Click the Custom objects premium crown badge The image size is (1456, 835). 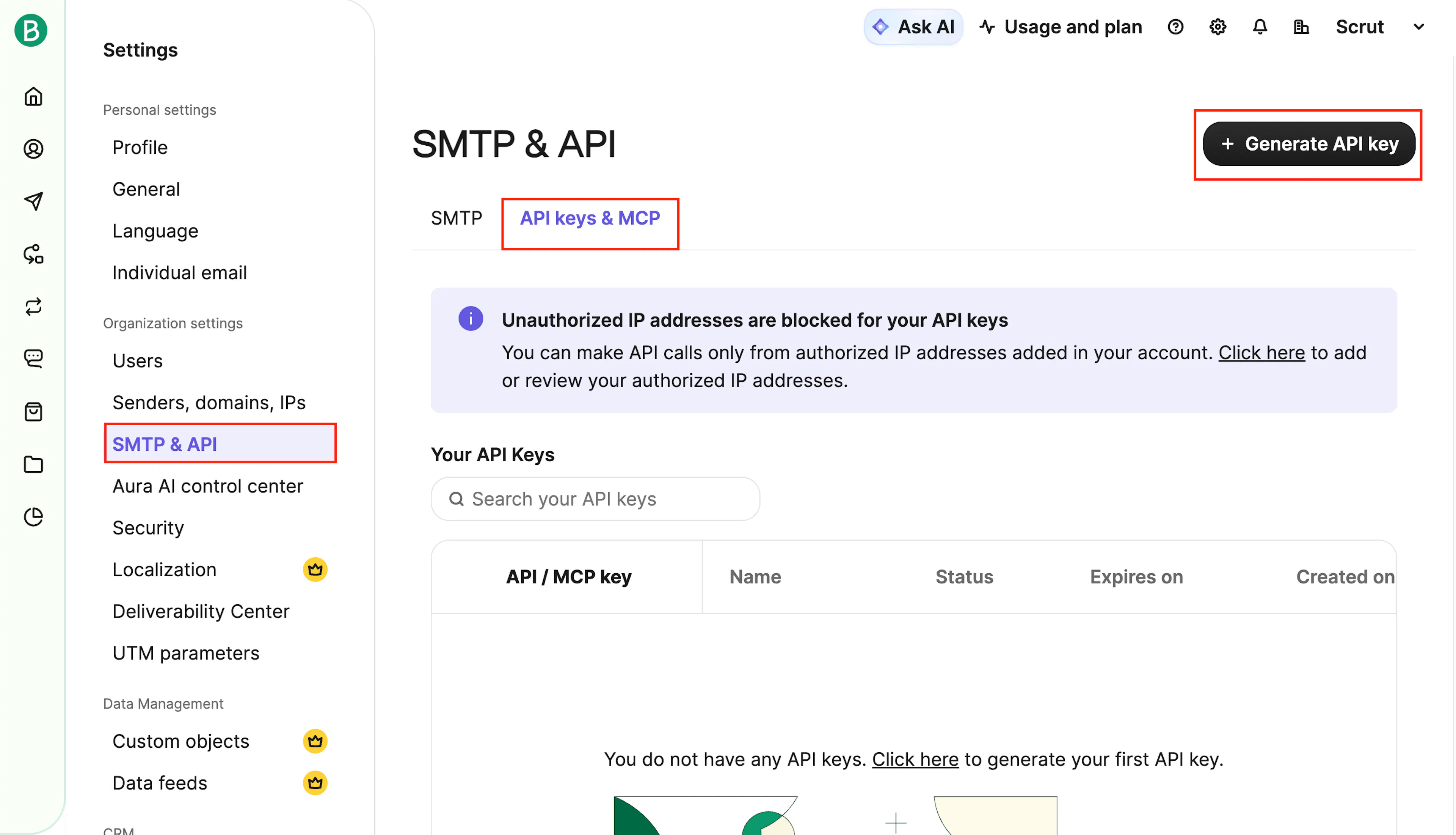point(315,741)
